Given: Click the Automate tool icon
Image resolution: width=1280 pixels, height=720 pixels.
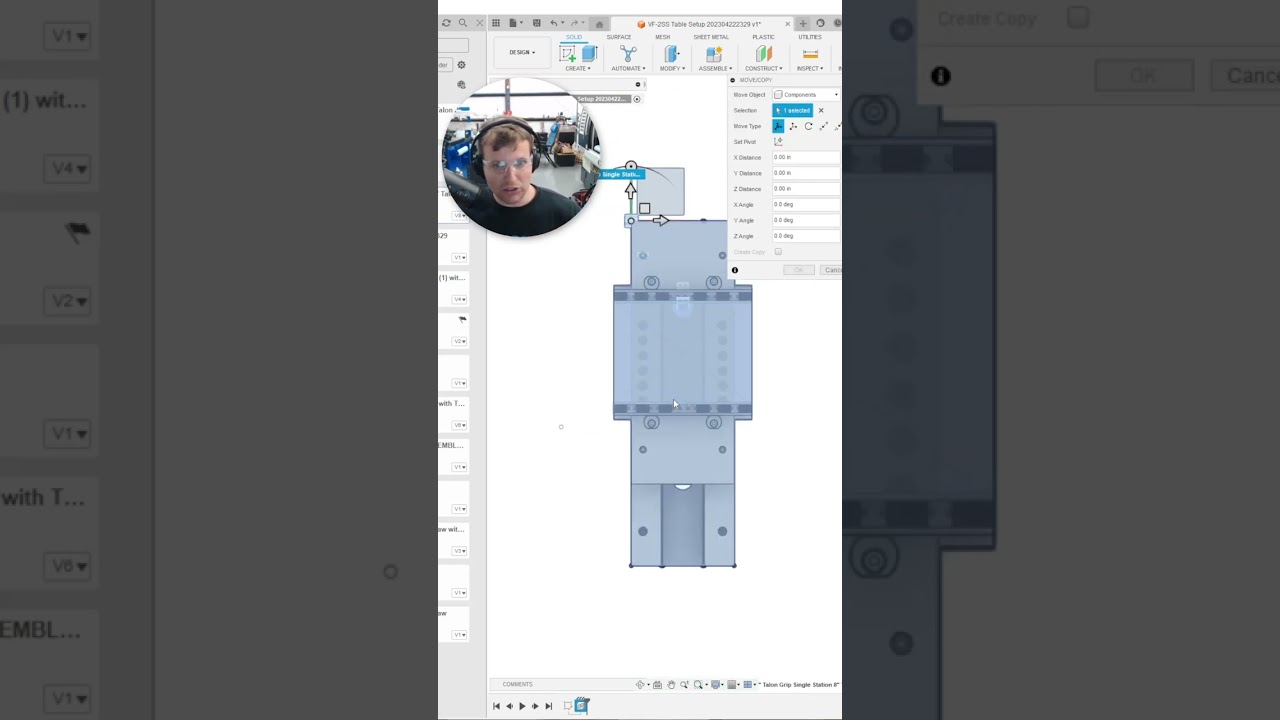Looking at the screenshot, I should tap(628, 53).
